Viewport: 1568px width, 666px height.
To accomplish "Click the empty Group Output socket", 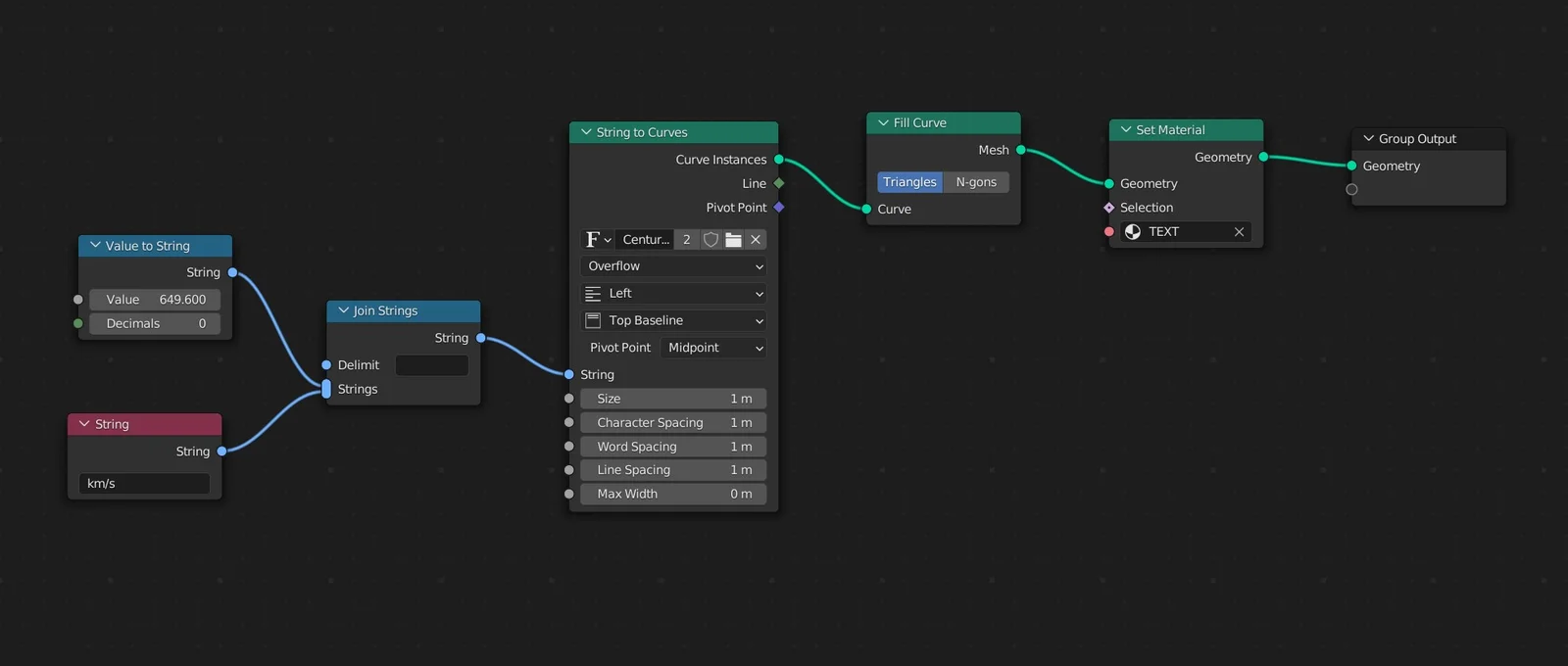I will 1352,190.
